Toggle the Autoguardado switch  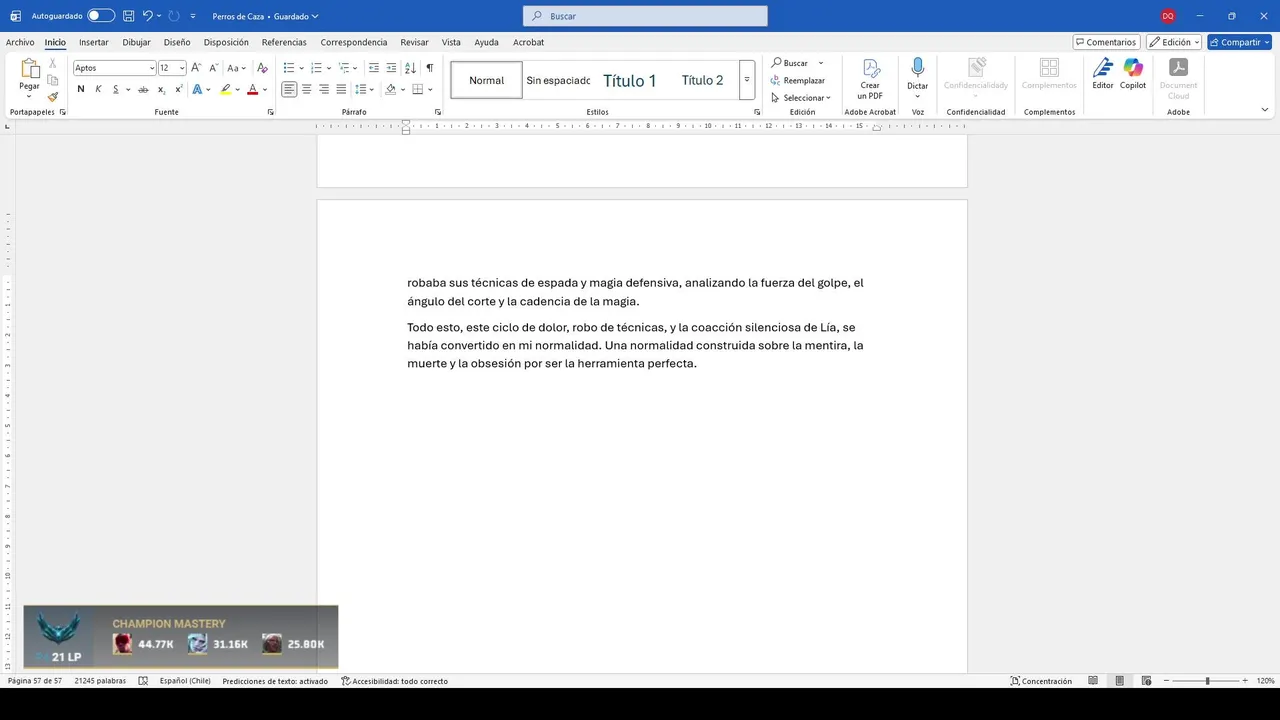(x=101, y=16)
